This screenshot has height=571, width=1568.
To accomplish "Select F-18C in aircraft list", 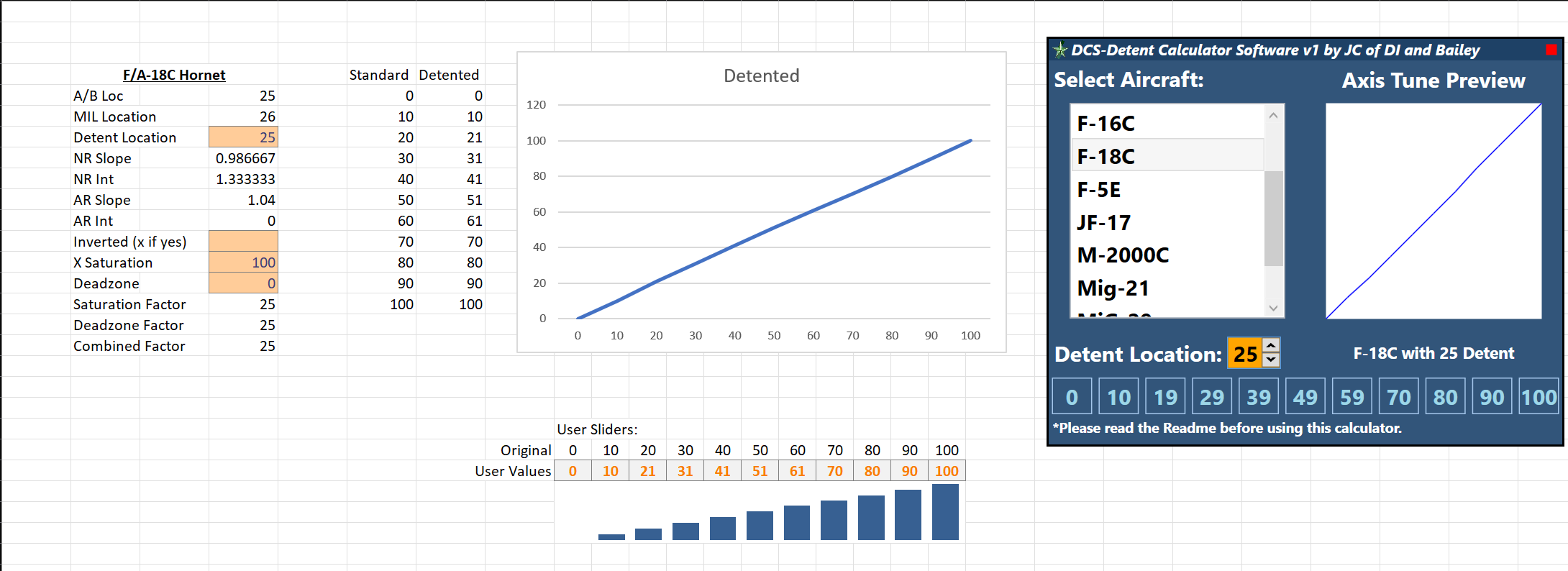I will [x=1168, y=156].
